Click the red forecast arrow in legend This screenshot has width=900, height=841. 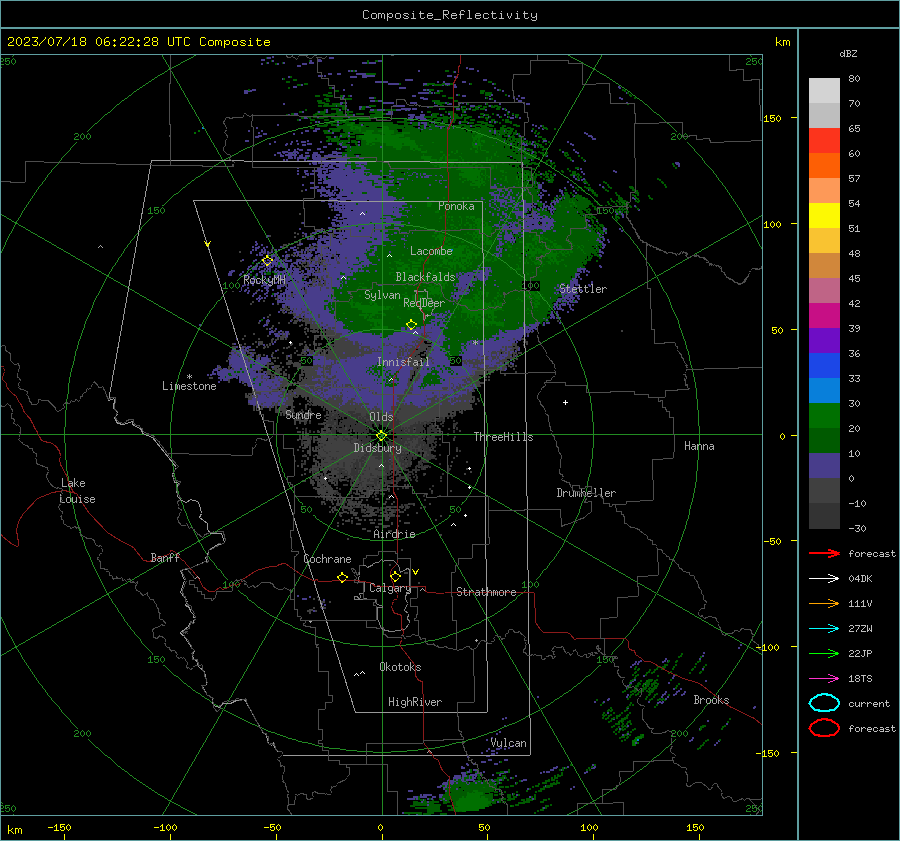[x=824, y=553]
